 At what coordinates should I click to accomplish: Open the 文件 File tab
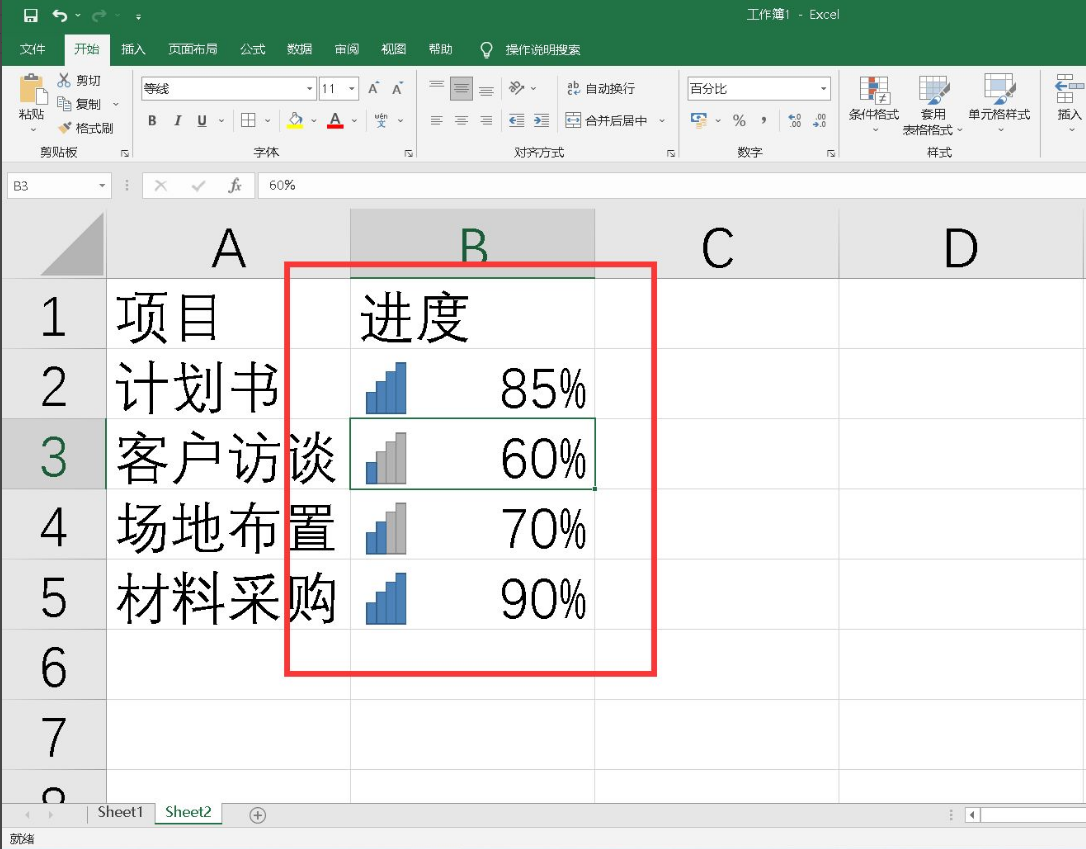pos(33,49)
